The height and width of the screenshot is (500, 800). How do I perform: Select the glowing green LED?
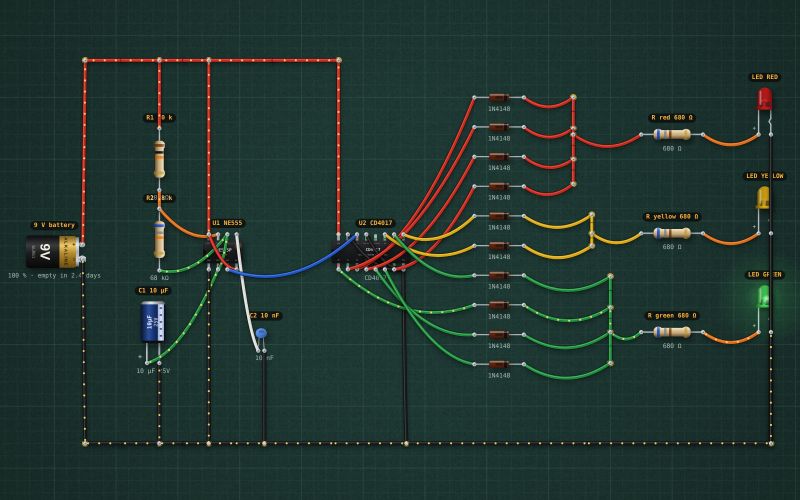coord(763,296)
